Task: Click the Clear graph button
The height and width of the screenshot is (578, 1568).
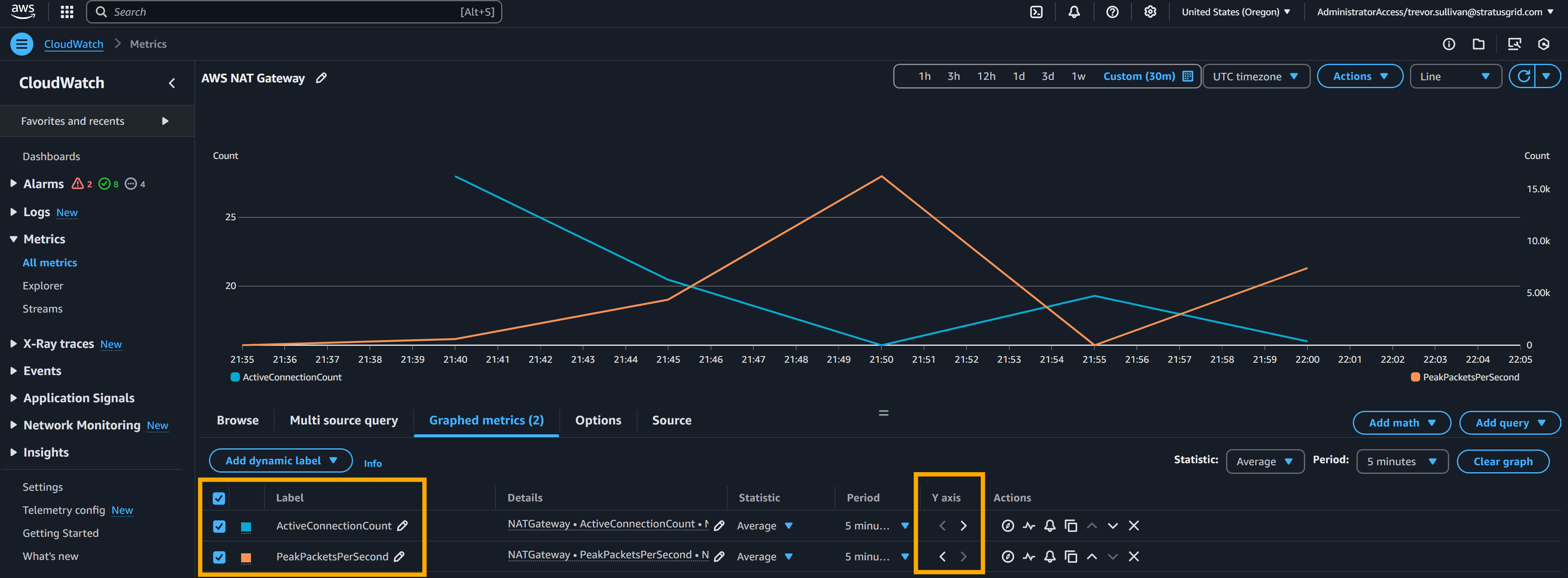Action: [x=1502, y=461]
